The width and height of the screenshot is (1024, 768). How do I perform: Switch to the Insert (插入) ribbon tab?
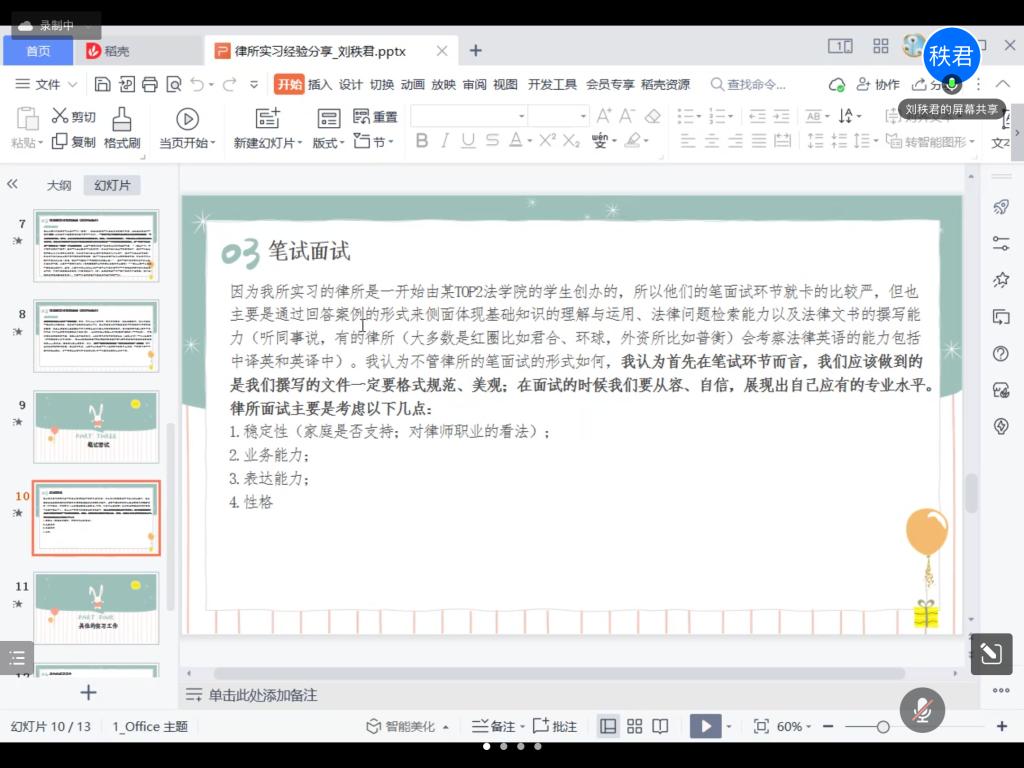[320, 84]
